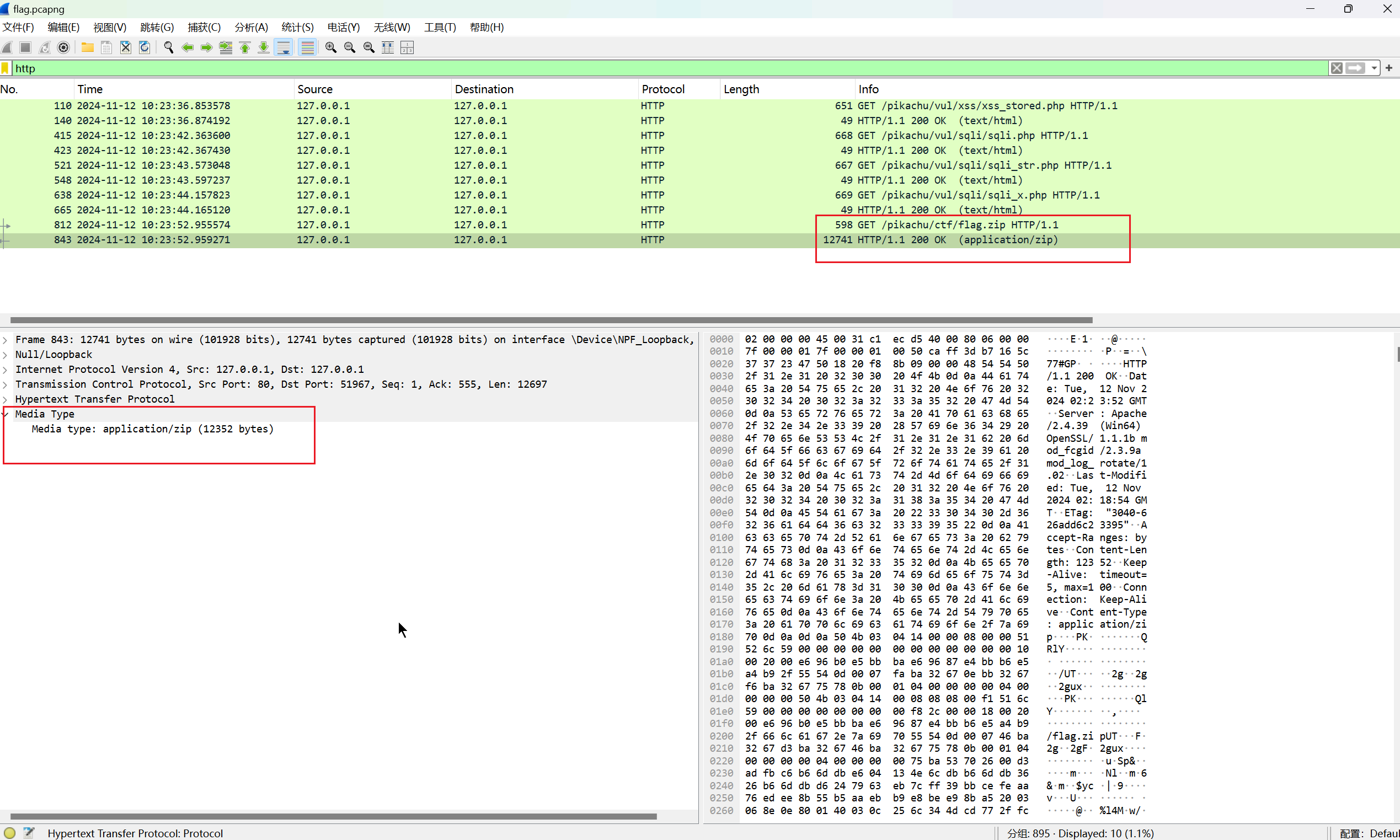Open the 统计(S) menu
The height and width of the screenshot is (840, 1400).
coord(297,27)
